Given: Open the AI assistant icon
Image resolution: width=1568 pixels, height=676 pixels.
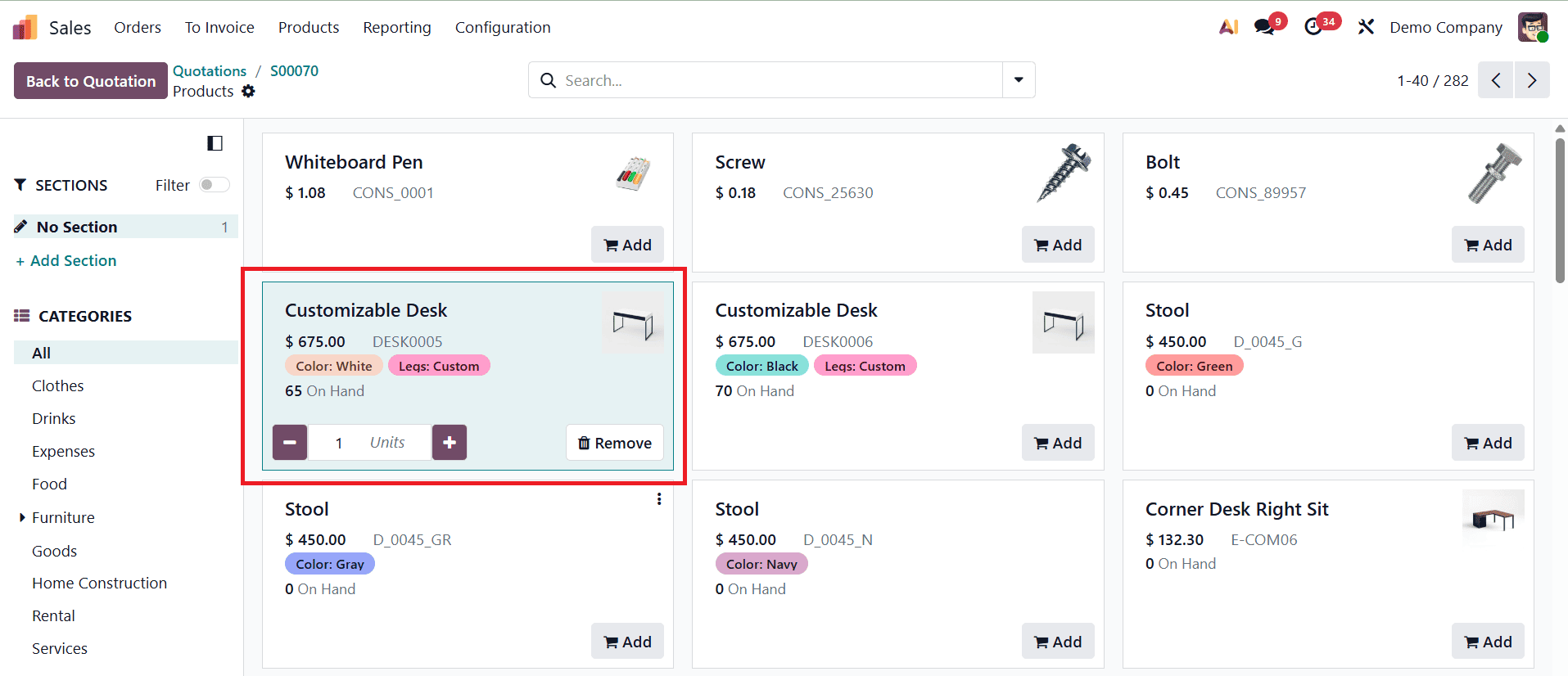Looking at the screenshot, I should pos(1227,27).
